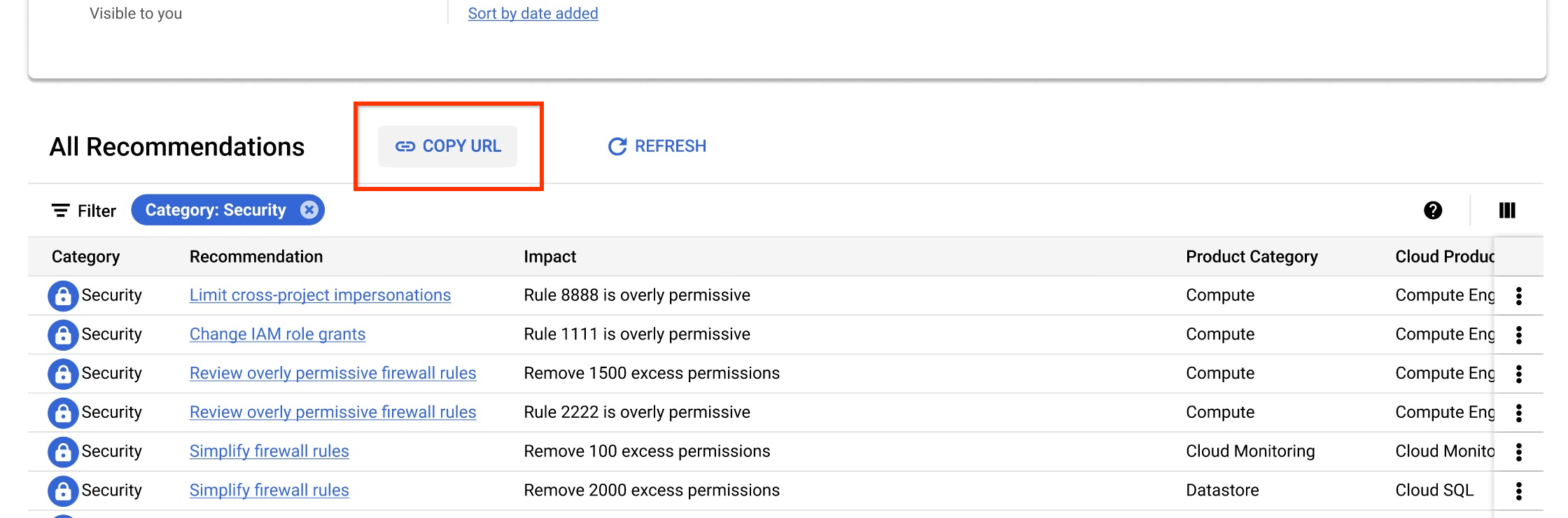Select the 'Rule 1111 is overly permissive' cell
1568x518 pixels.
[x=637, y=335]
